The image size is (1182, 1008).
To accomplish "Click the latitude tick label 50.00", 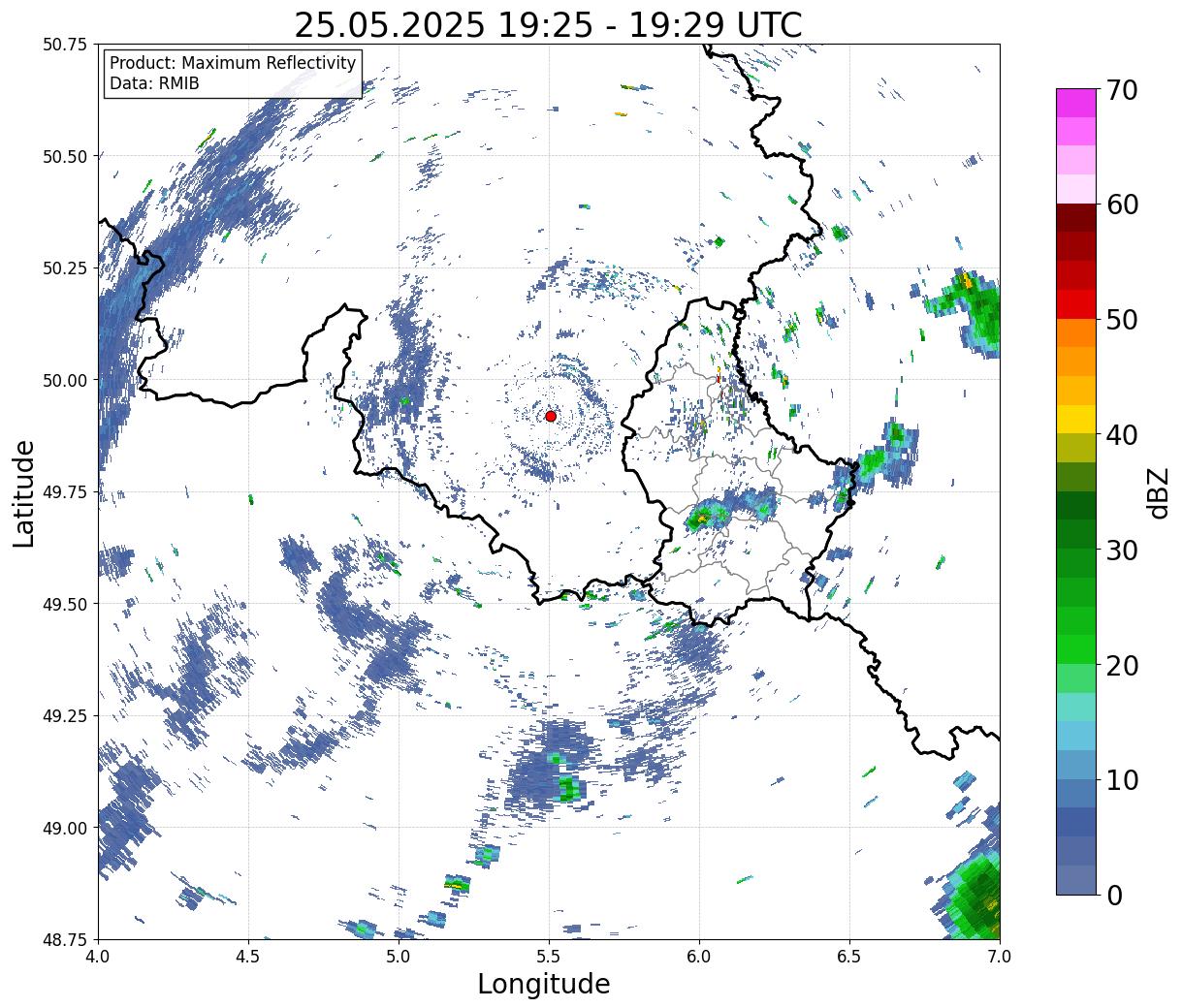I will 65,380.
